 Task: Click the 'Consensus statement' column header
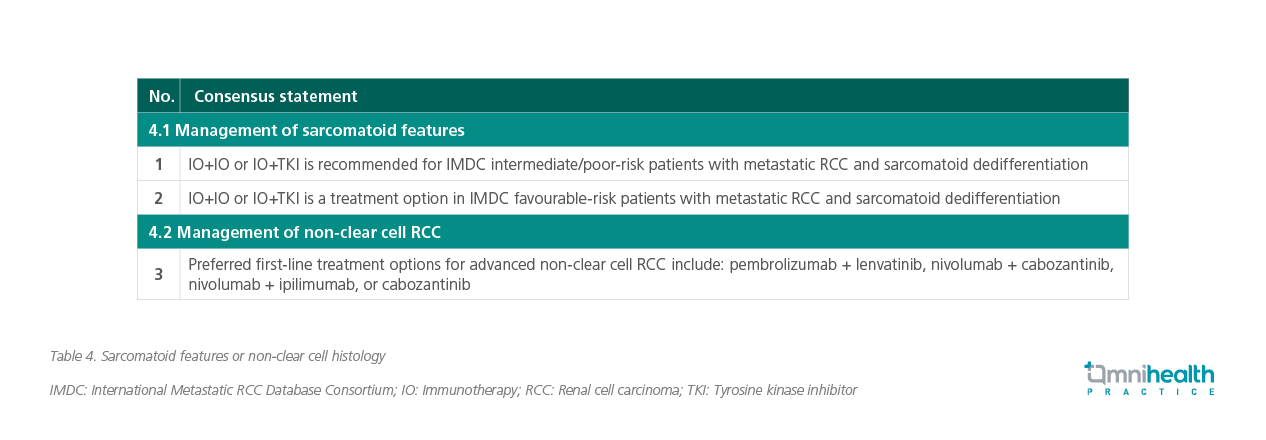click(275, 96)
